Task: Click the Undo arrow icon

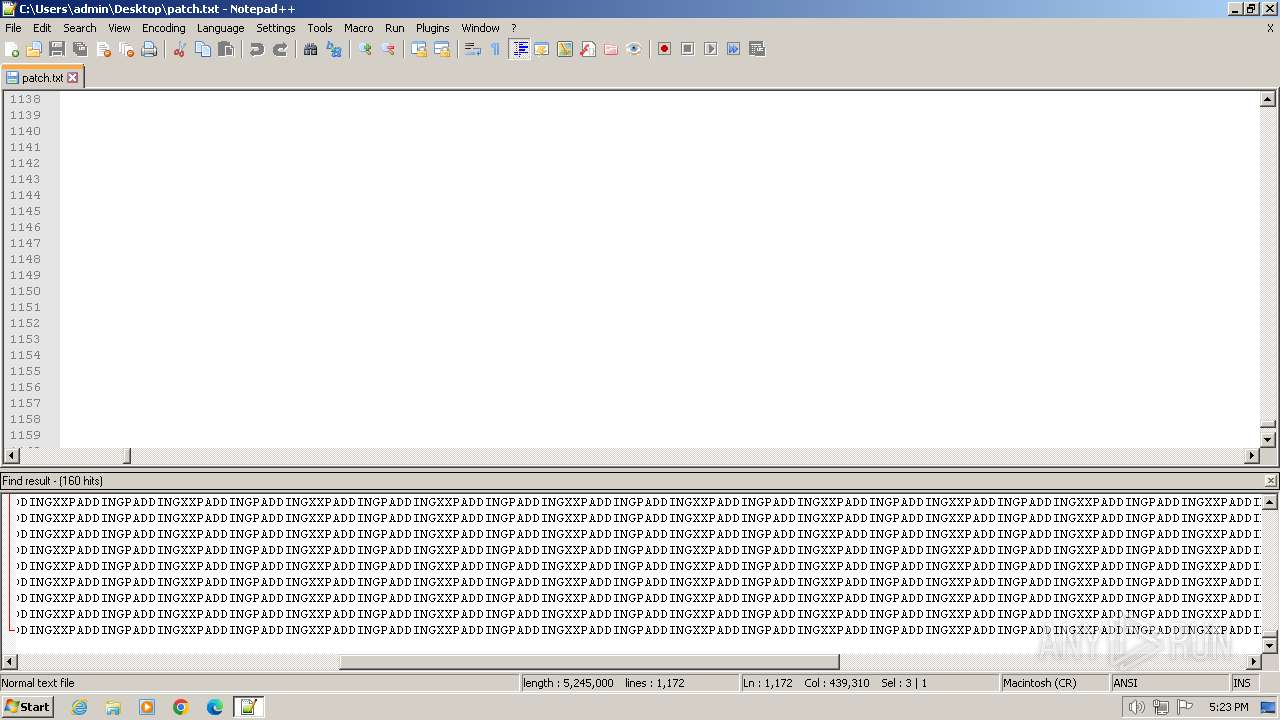Action: (257, 49)
